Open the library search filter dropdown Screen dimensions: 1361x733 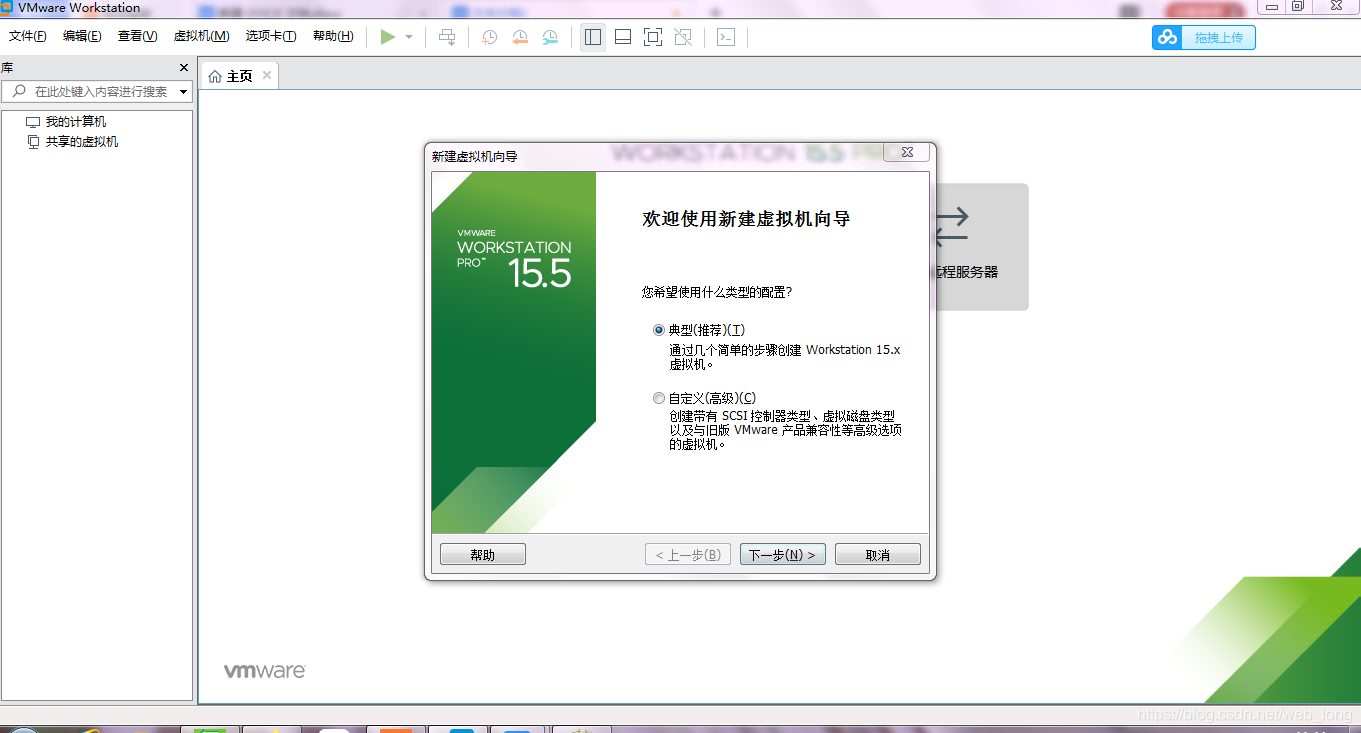(184, 91)
